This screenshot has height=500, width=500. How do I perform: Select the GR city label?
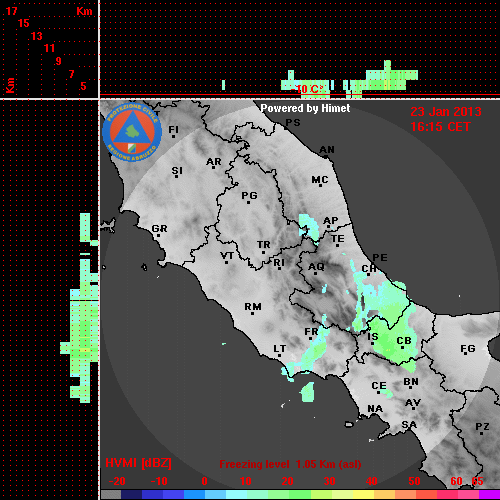coord(159,229)
